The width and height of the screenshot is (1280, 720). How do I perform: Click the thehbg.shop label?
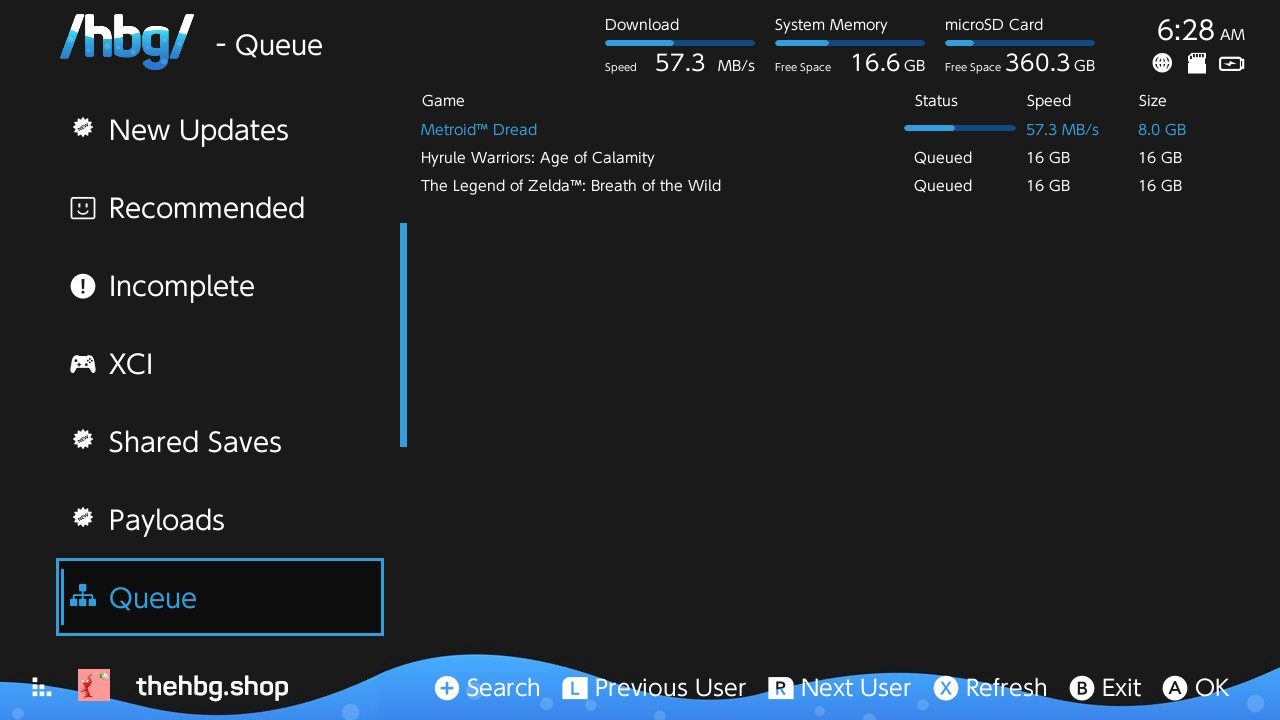[212, 686]
